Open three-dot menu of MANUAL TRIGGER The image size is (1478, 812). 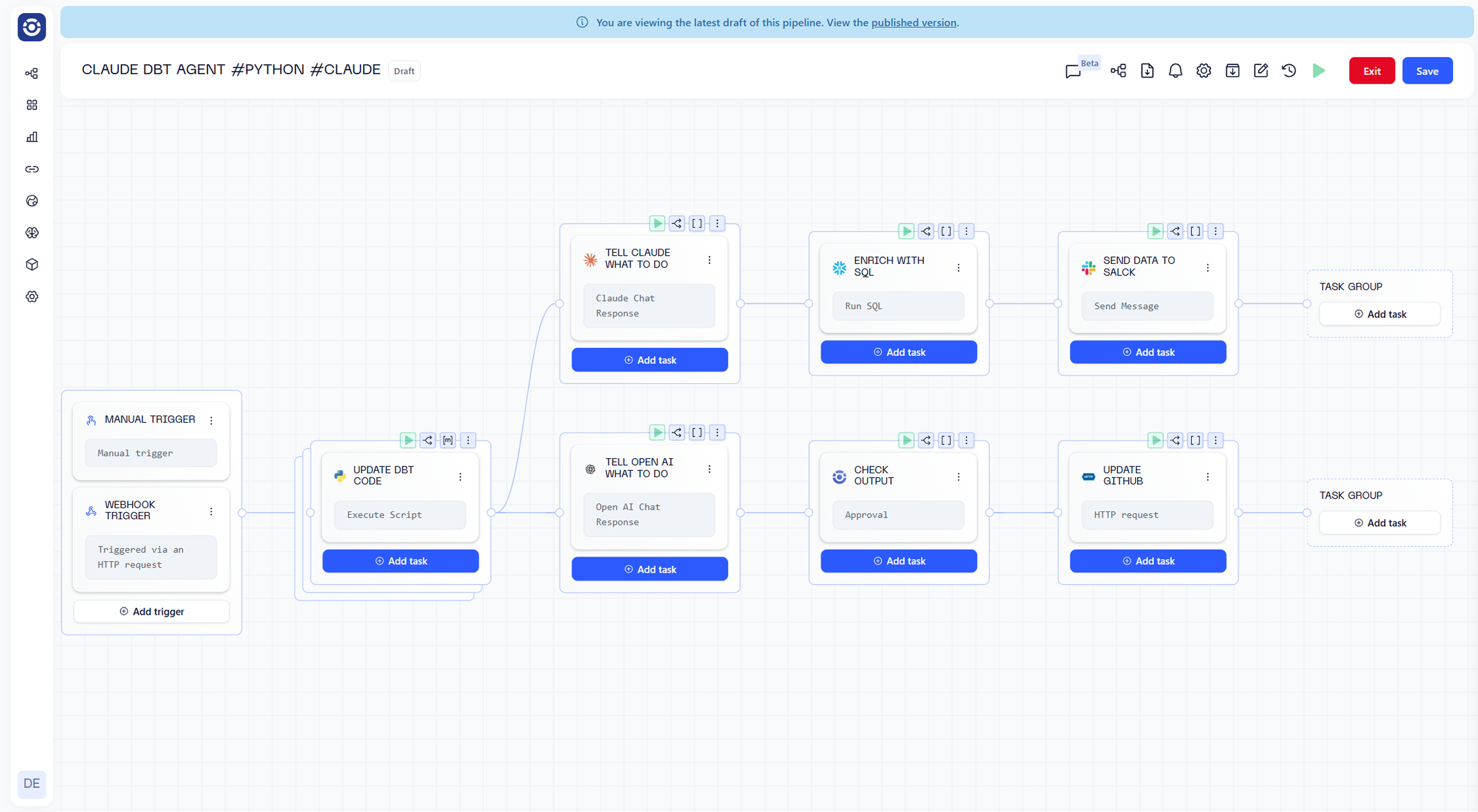coord(211,420)
